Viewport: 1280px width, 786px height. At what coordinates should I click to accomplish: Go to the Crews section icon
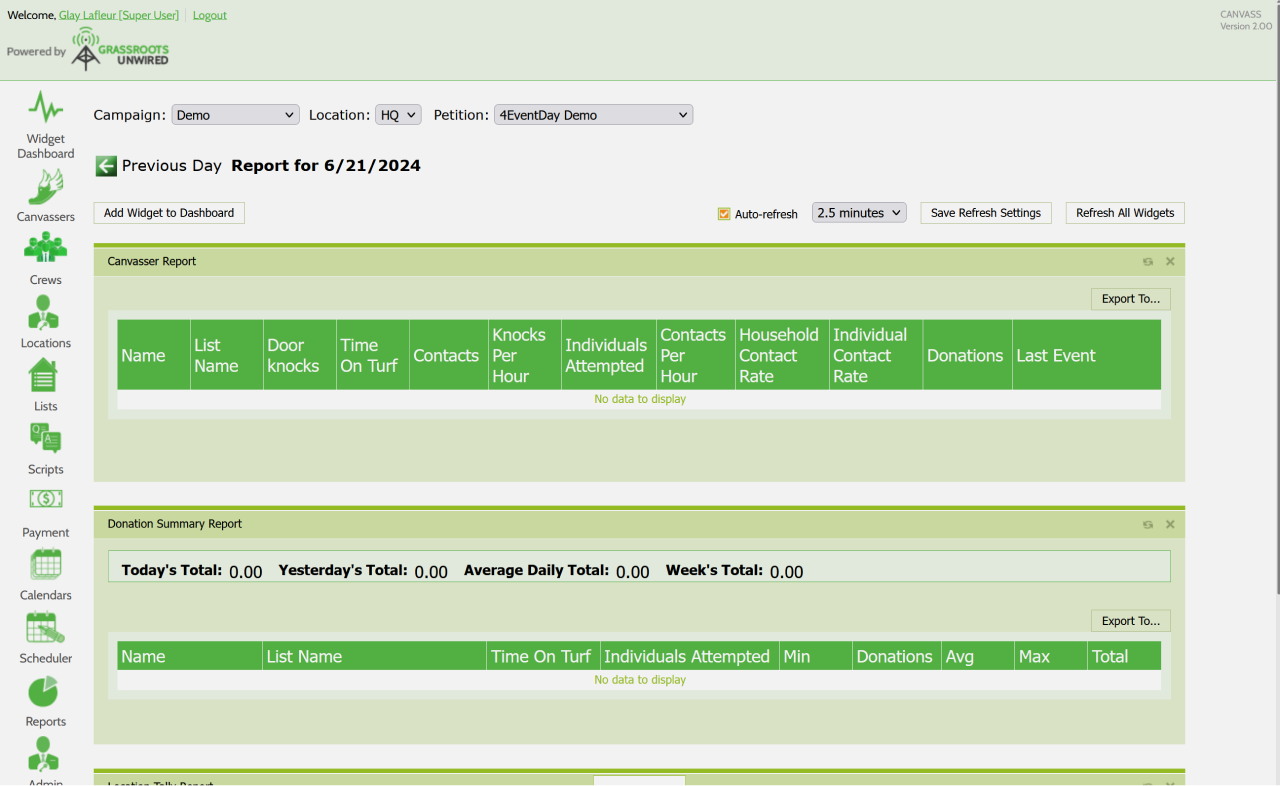(x=45, y=248)
